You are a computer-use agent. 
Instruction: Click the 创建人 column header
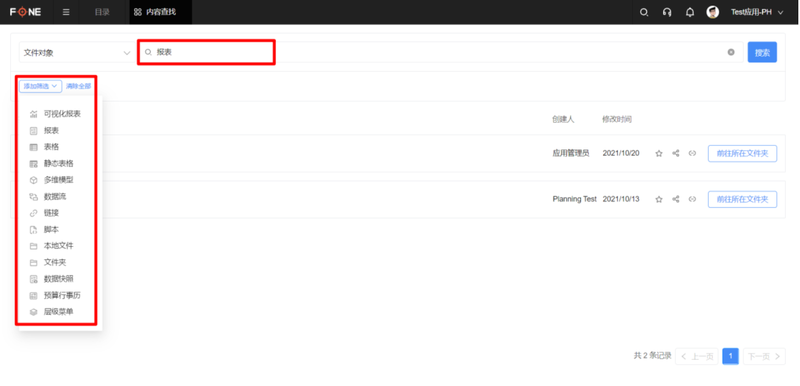coord(563,119)
